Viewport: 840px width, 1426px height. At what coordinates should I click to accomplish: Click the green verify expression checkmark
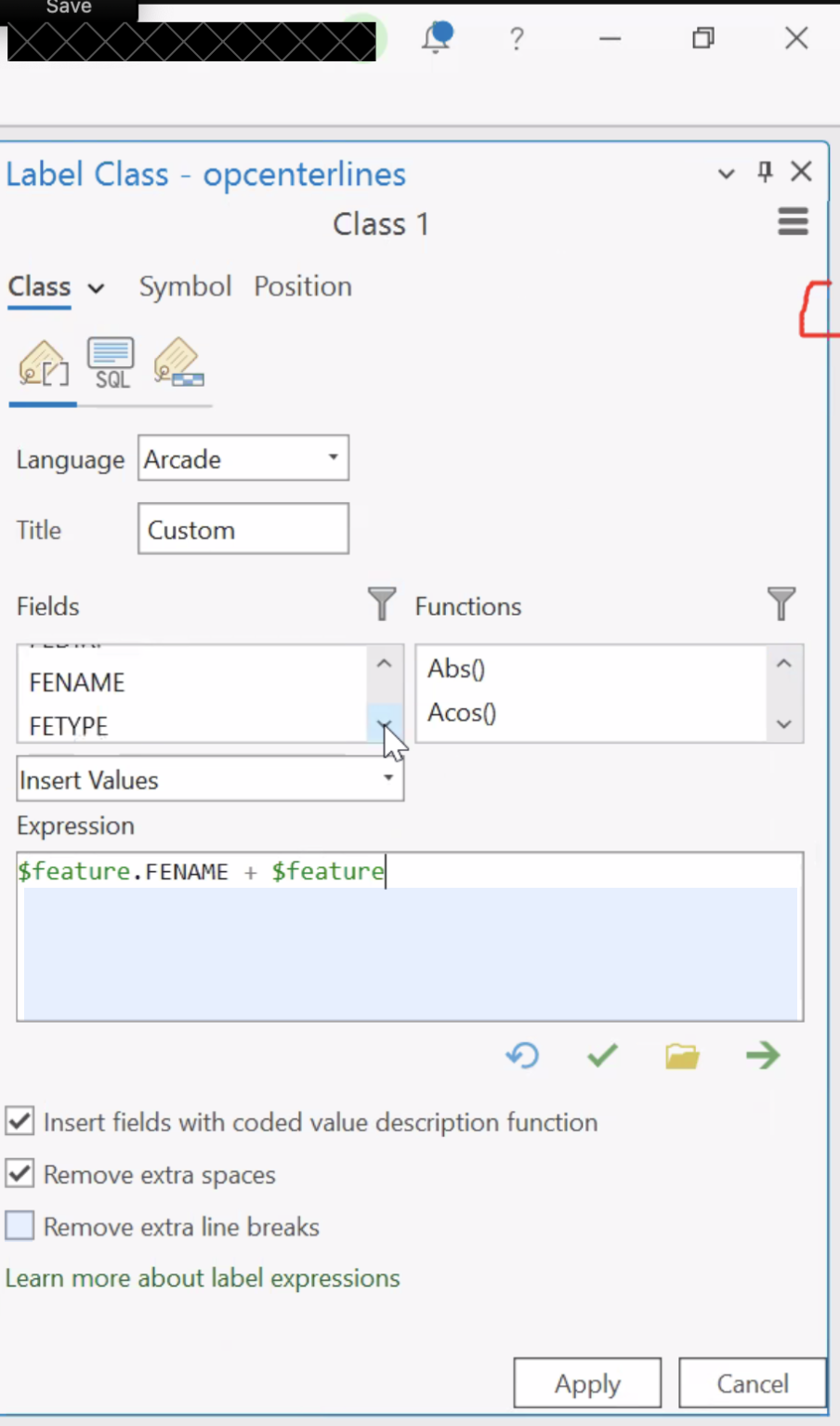click(x=602, y=1055)
